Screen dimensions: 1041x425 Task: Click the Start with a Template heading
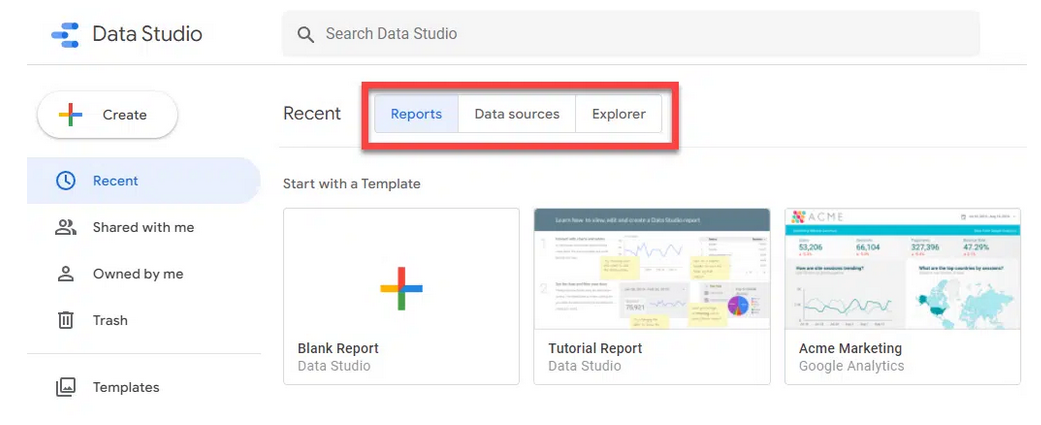pos(352,184)
